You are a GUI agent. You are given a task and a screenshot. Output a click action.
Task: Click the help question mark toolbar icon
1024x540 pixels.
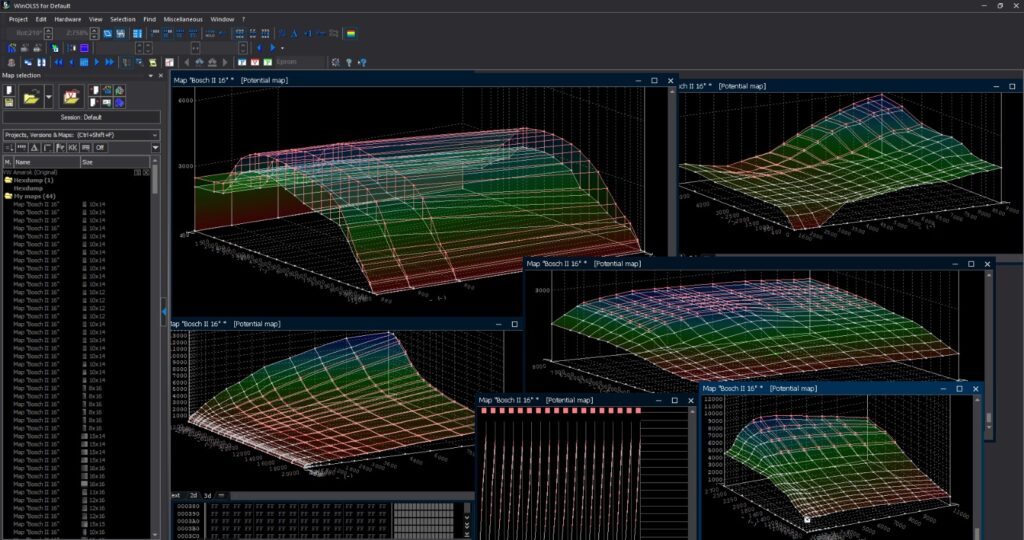pos(348,62)
